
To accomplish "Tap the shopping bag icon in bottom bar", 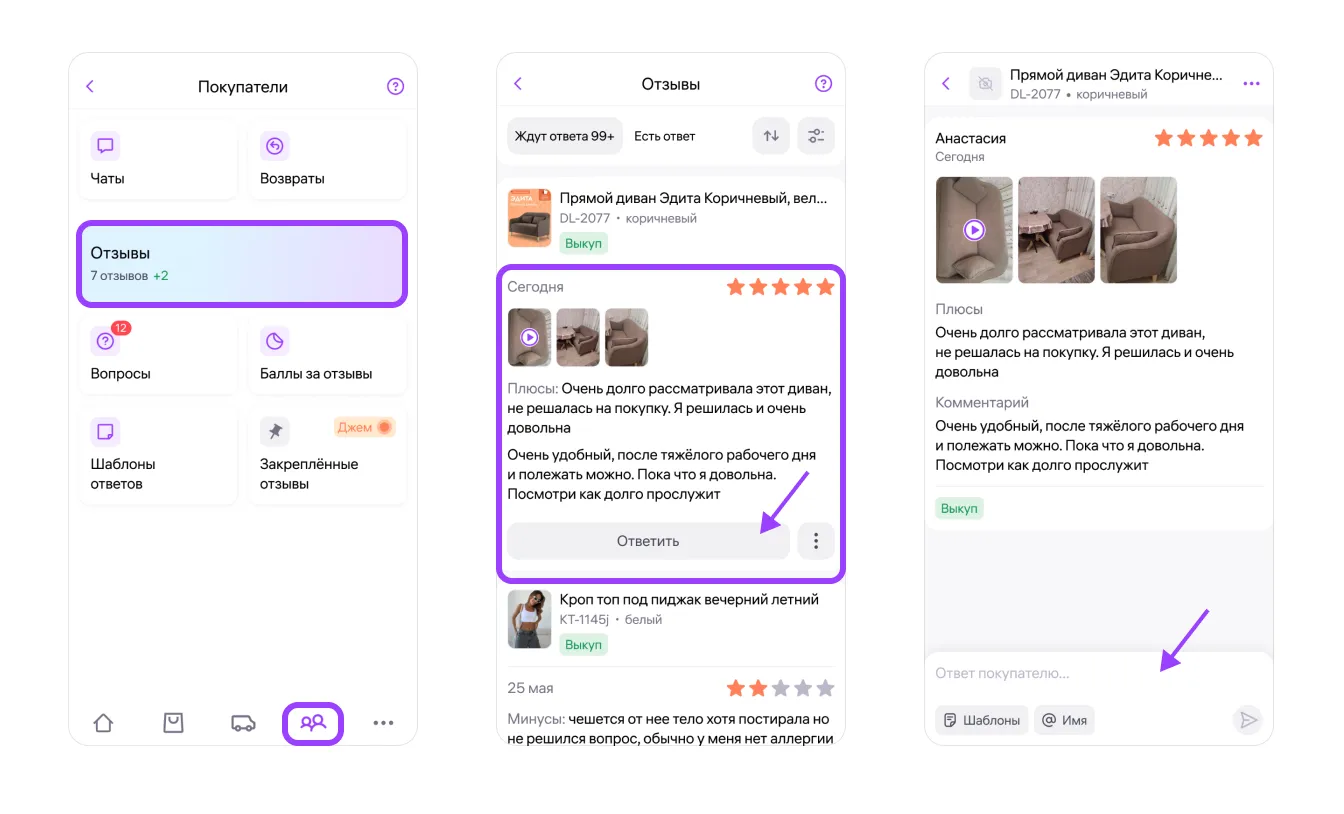I will coord(173,723).
